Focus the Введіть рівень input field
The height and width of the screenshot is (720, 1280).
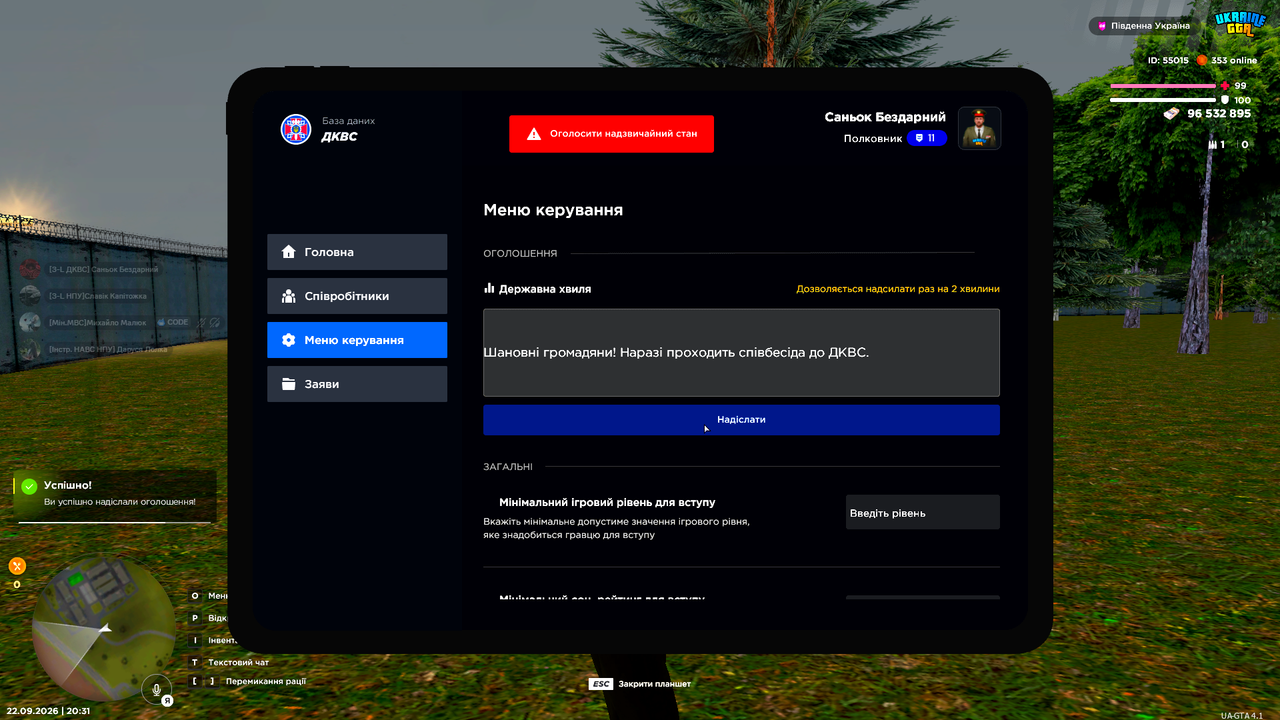[922, 512]
